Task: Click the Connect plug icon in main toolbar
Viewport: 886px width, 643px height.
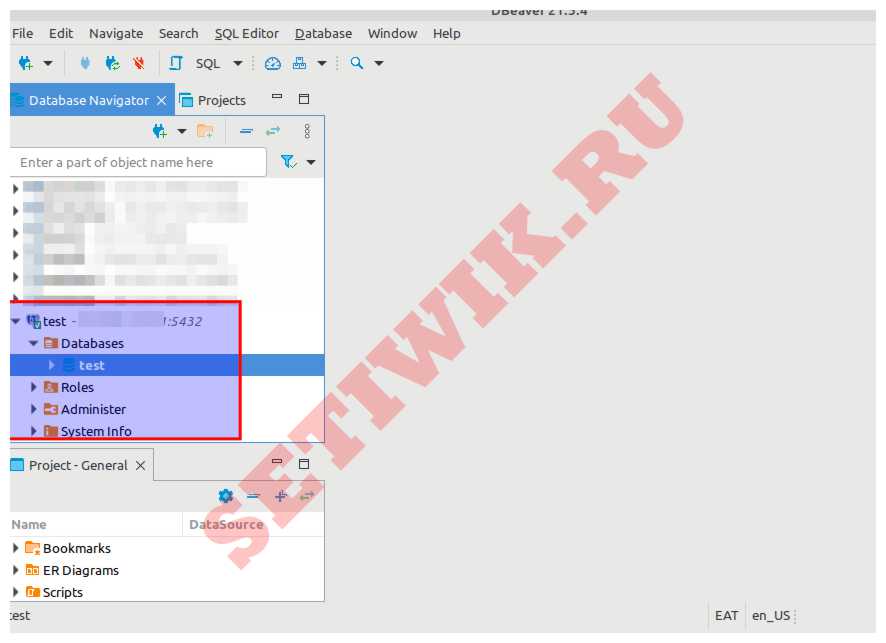Action: pyautogui.click(x=85, y=63)
